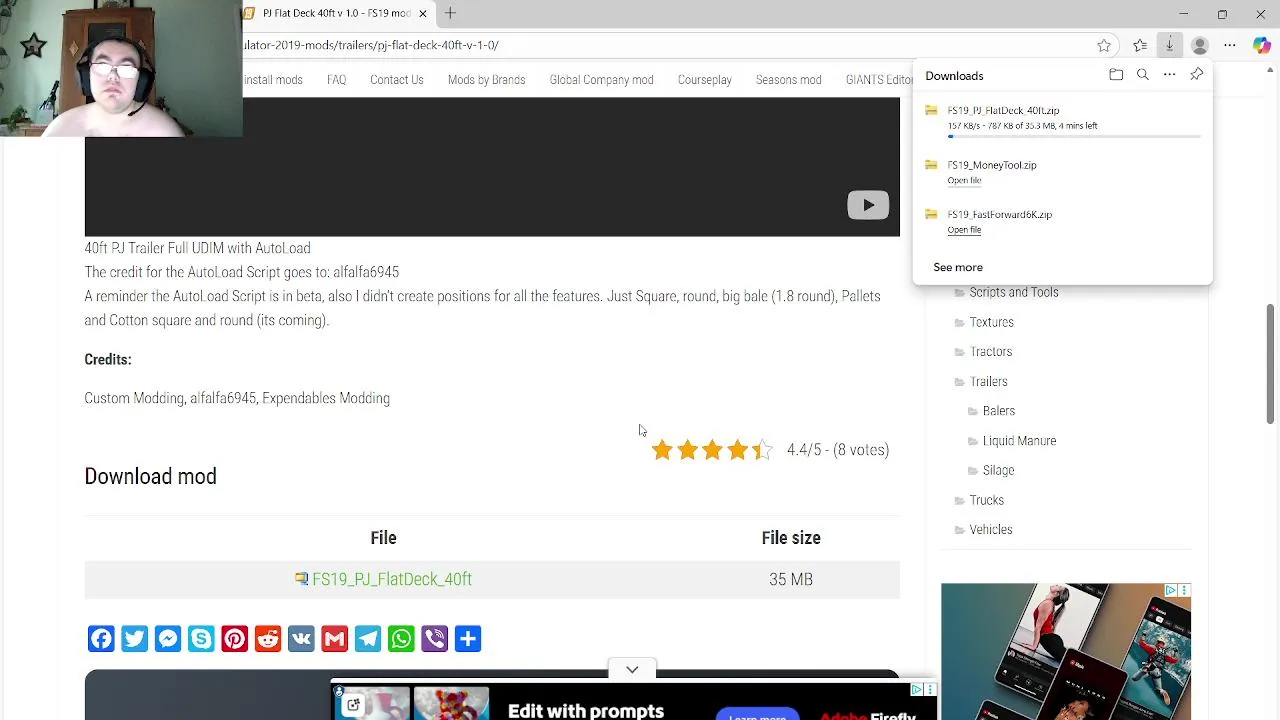Open Trucks category
Image resolution: width=1280 pixels, height=720 pixels.
point(986,500)
